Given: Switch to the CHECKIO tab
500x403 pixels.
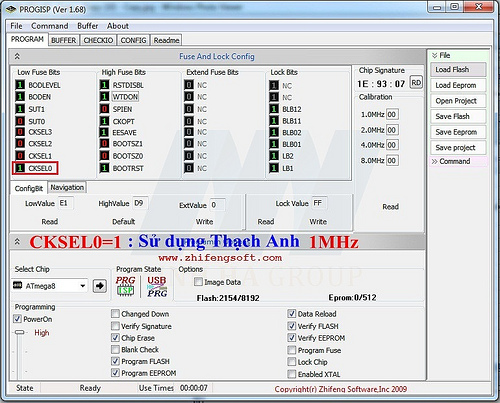Looking at the screenshot, I should [x=98, y=40].
